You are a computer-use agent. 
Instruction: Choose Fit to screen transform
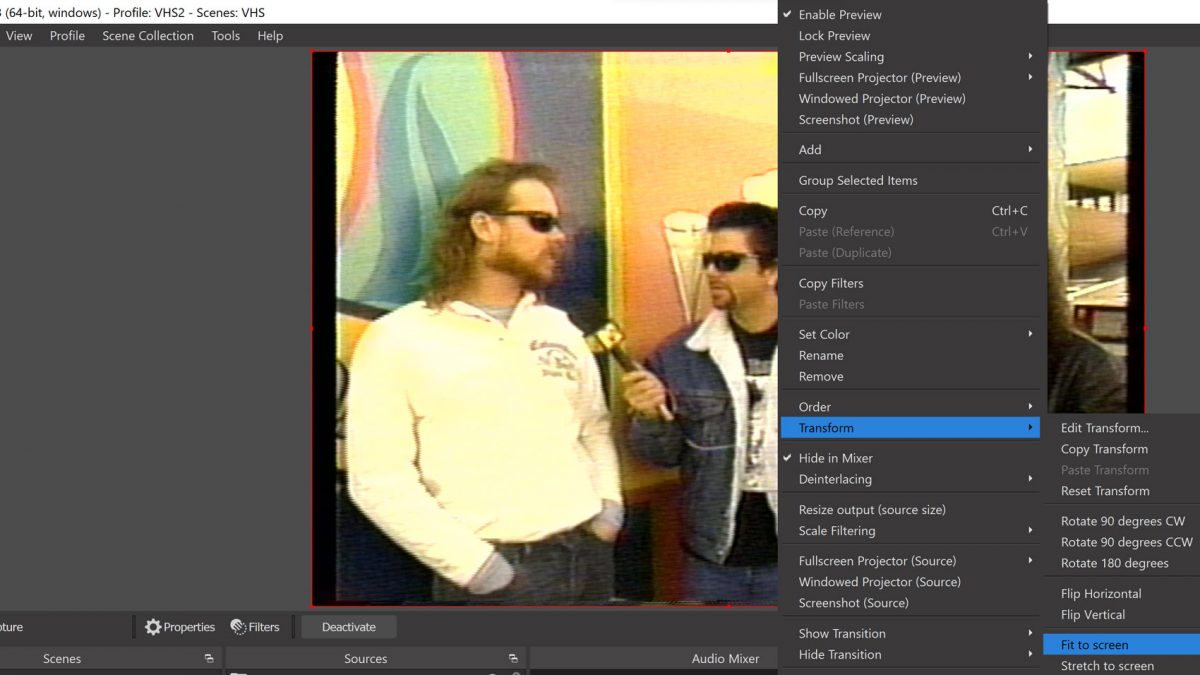(x=1094, y=645)
